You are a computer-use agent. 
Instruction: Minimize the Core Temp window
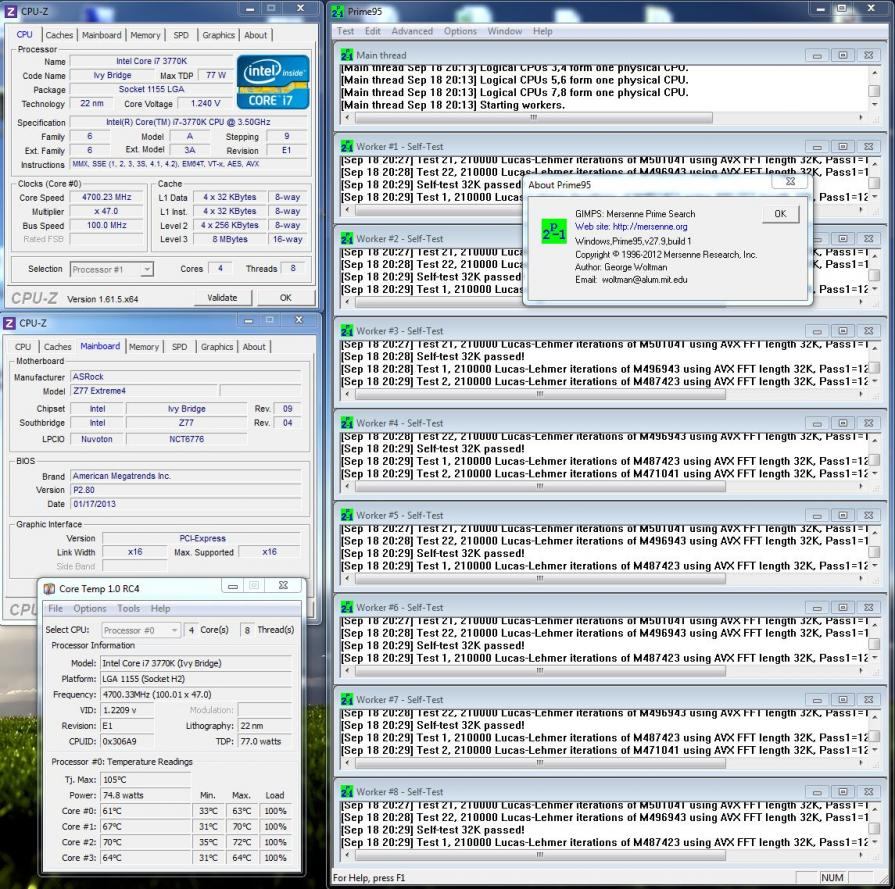click(x=233, y=586)
